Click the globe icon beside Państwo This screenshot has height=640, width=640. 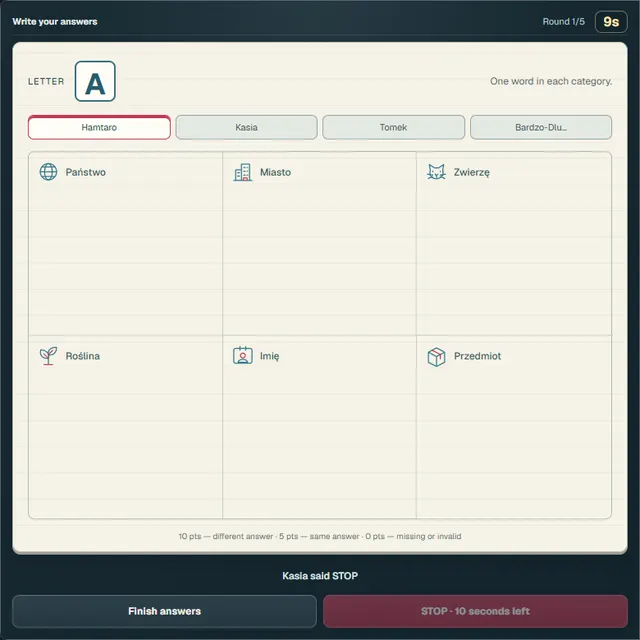pyautogui.click(x=48, y=172)
